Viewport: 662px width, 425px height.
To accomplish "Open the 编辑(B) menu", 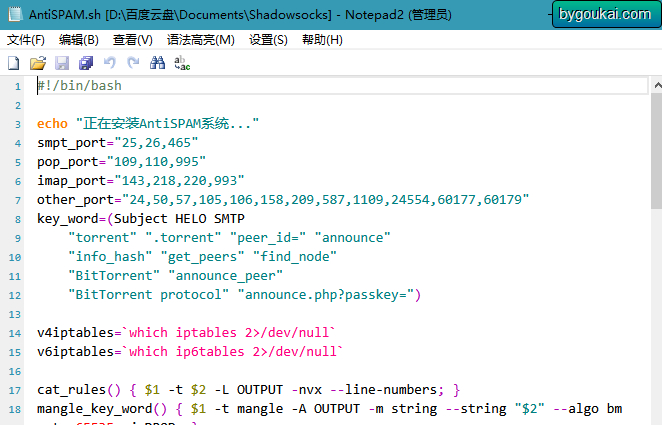I will coord(79,40).
